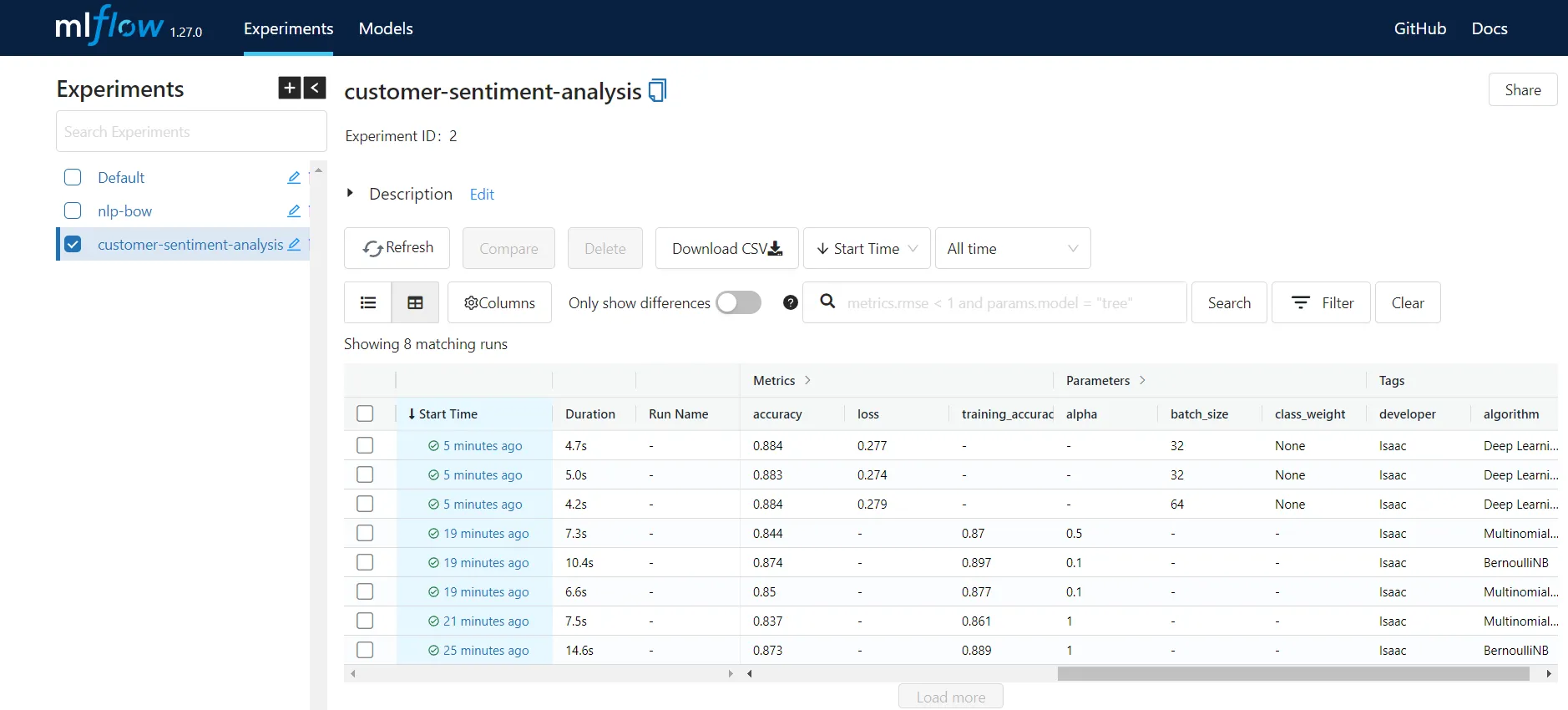
Task: Open the run from 25 minutes ago
Action: (x=486, y=651)
